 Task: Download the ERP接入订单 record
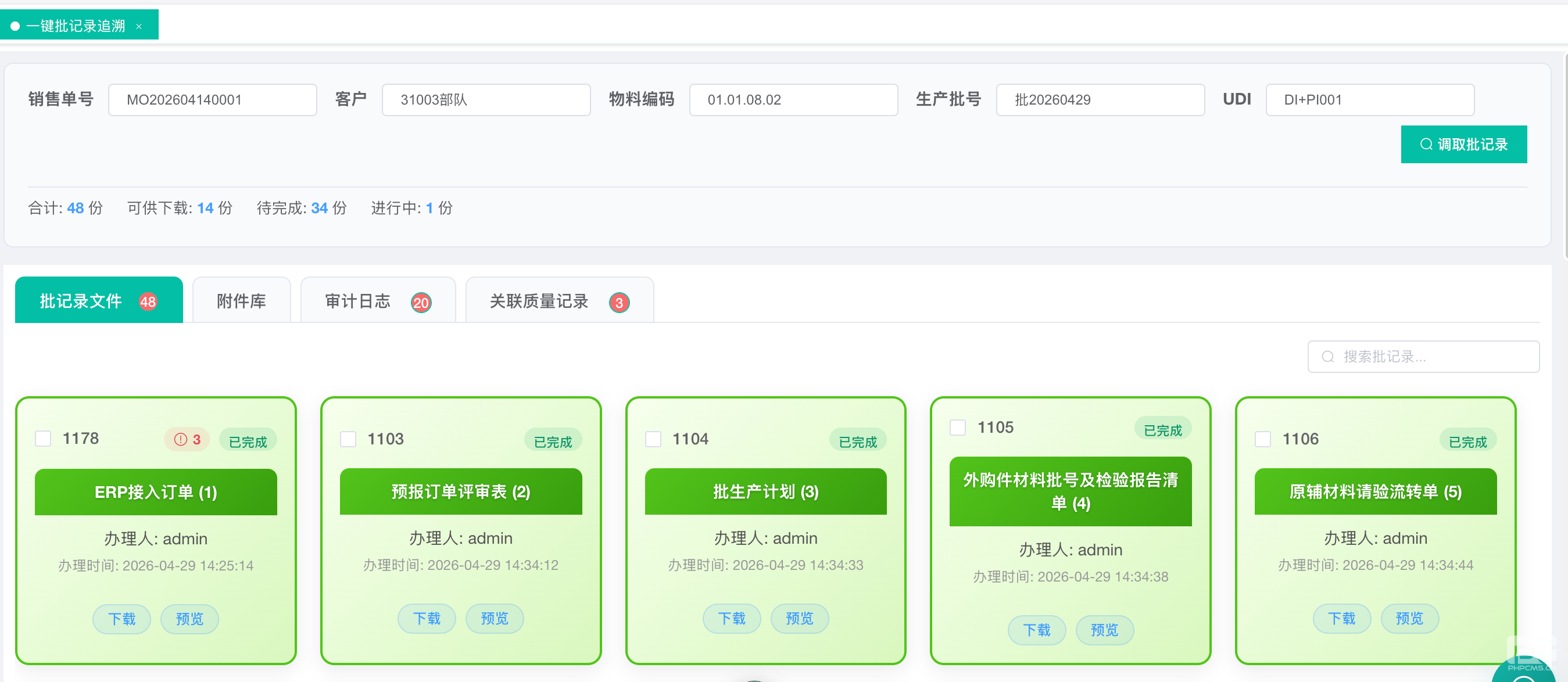point(121,619)
